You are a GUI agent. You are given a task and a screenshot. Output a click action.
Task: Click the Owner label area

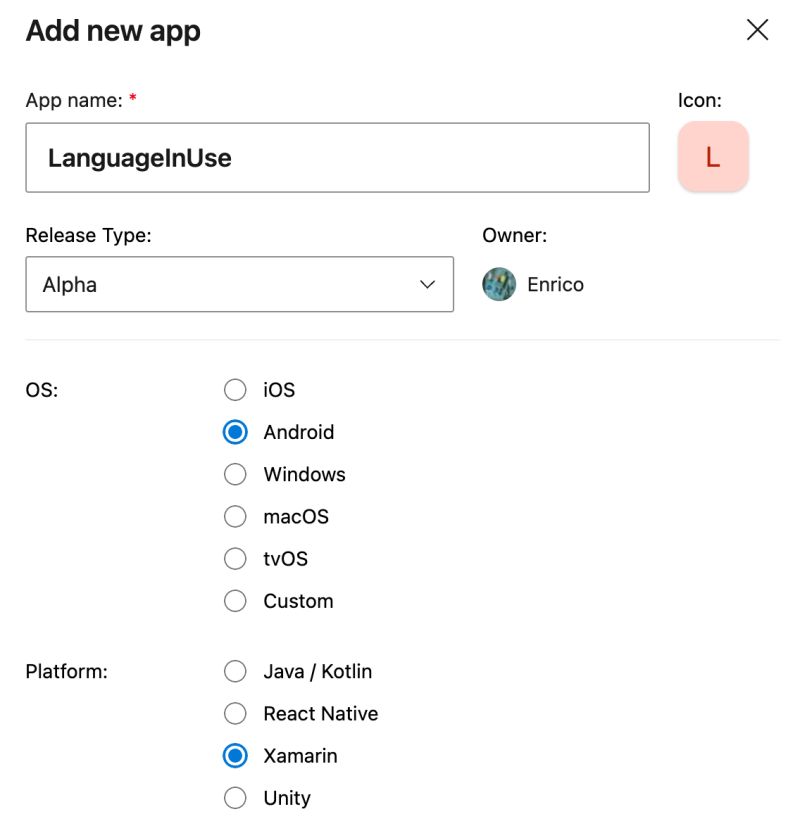click(511, 236)
